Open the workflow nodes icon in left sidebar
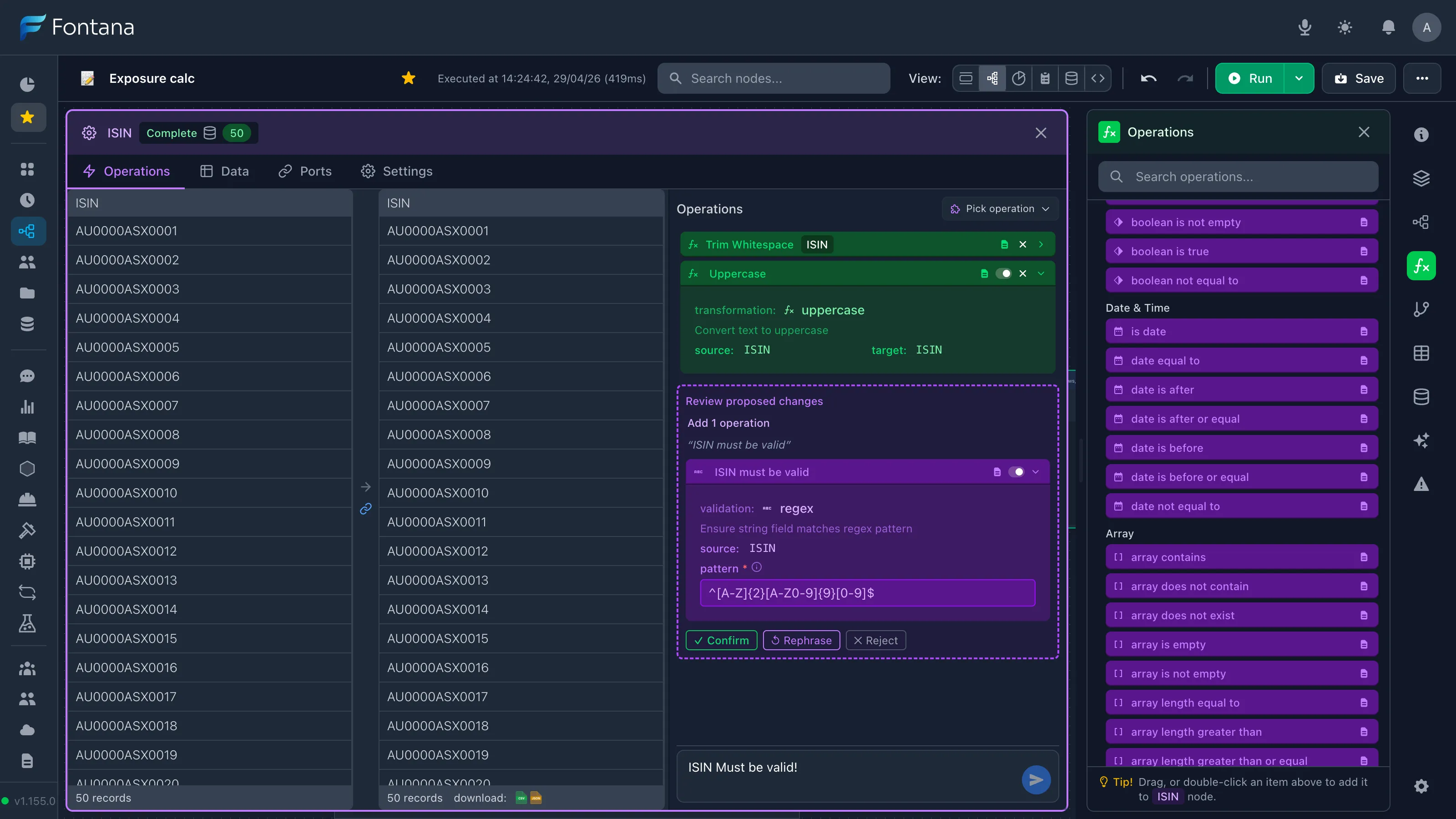Image resolution: width=1456 pixels, height=819 pixels. click(27, 231)
